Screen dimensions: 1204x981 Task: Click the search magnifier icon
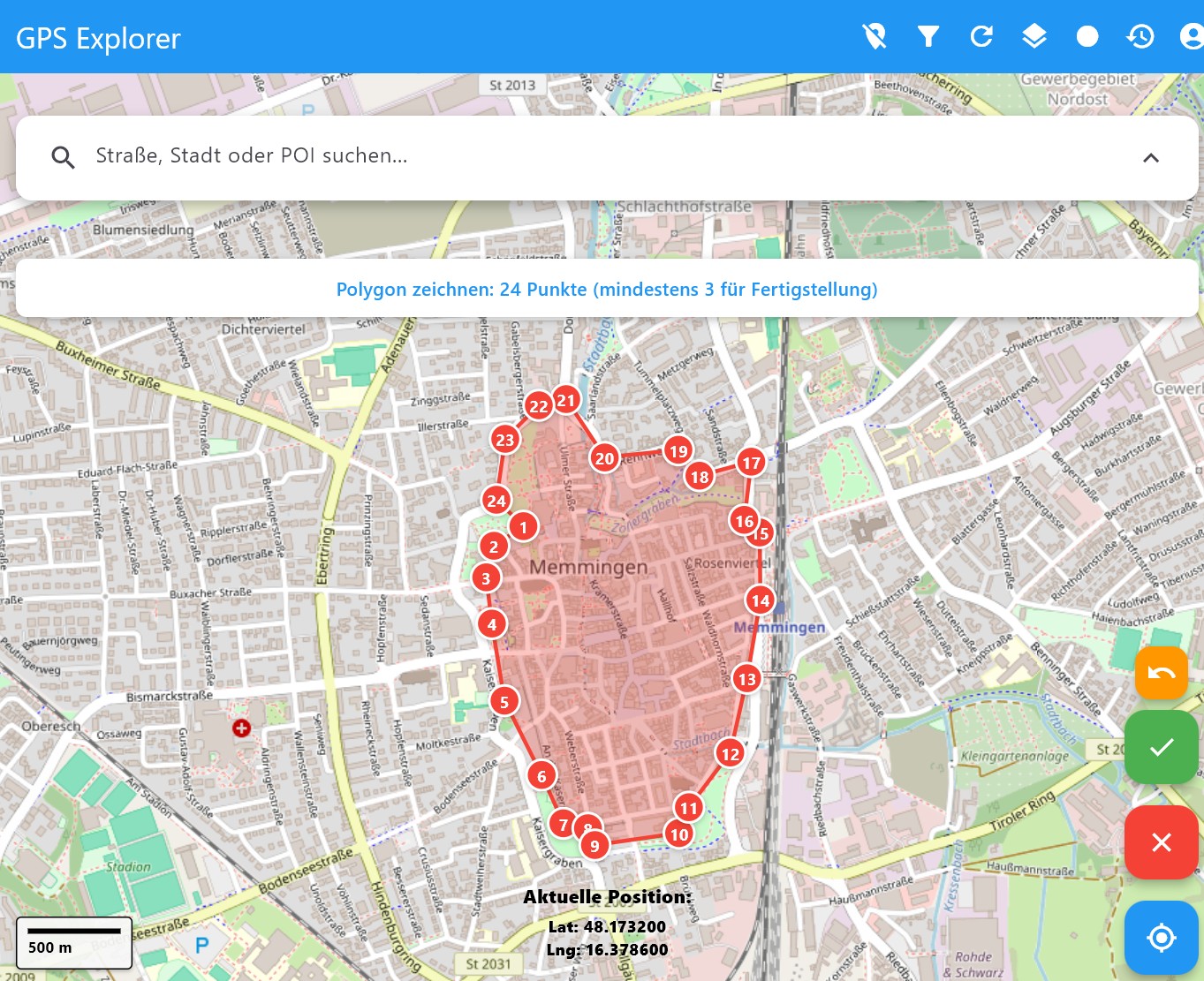click(x=63, y=158)
